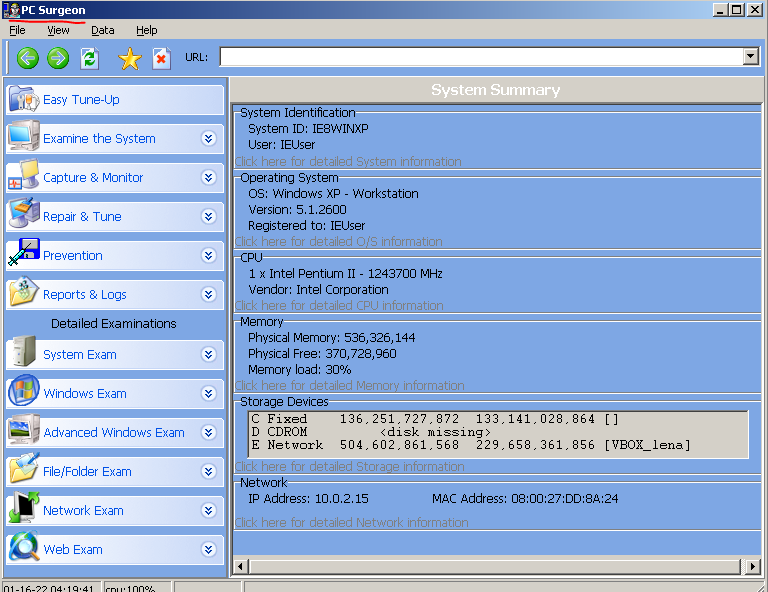Screen dimensions: 768x592
Task: Click the horizontal scrollbar right arrow
Action: point(754,567)
